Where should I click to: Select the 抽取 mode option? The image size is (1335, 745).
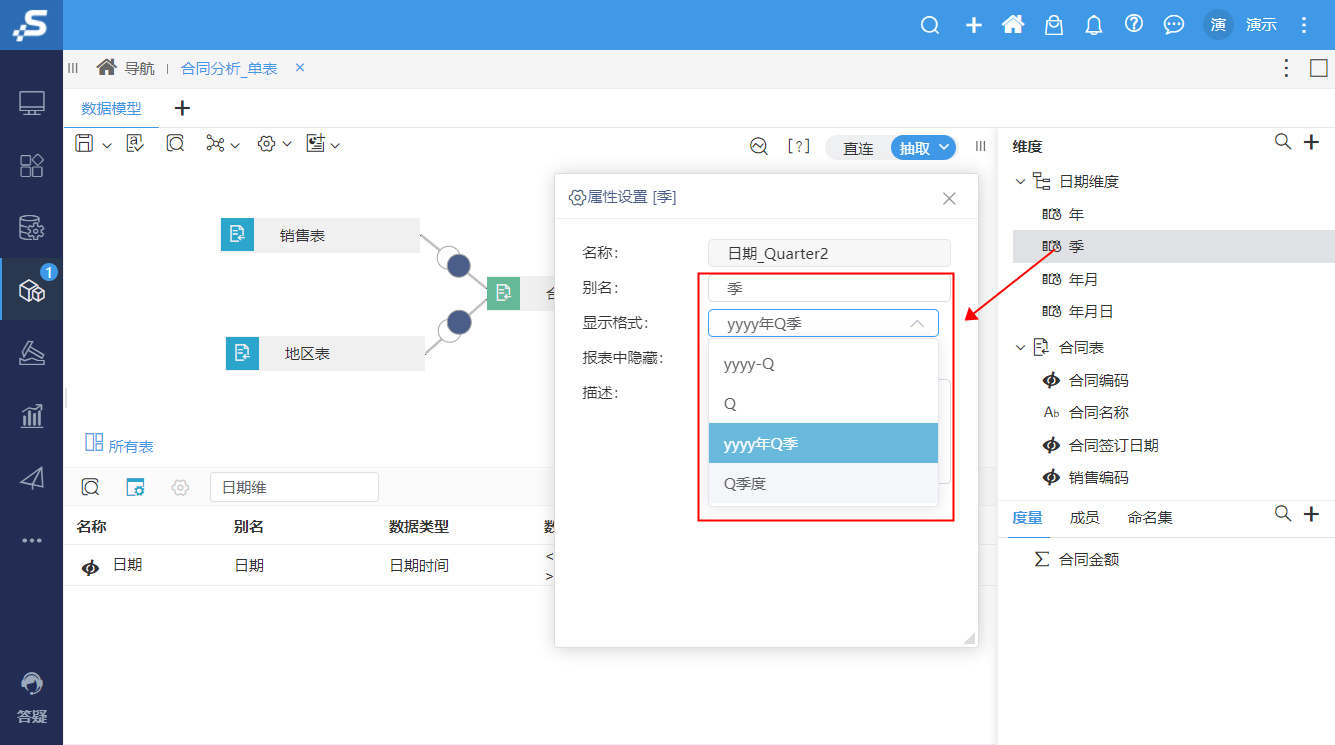(x=915, y=147)
